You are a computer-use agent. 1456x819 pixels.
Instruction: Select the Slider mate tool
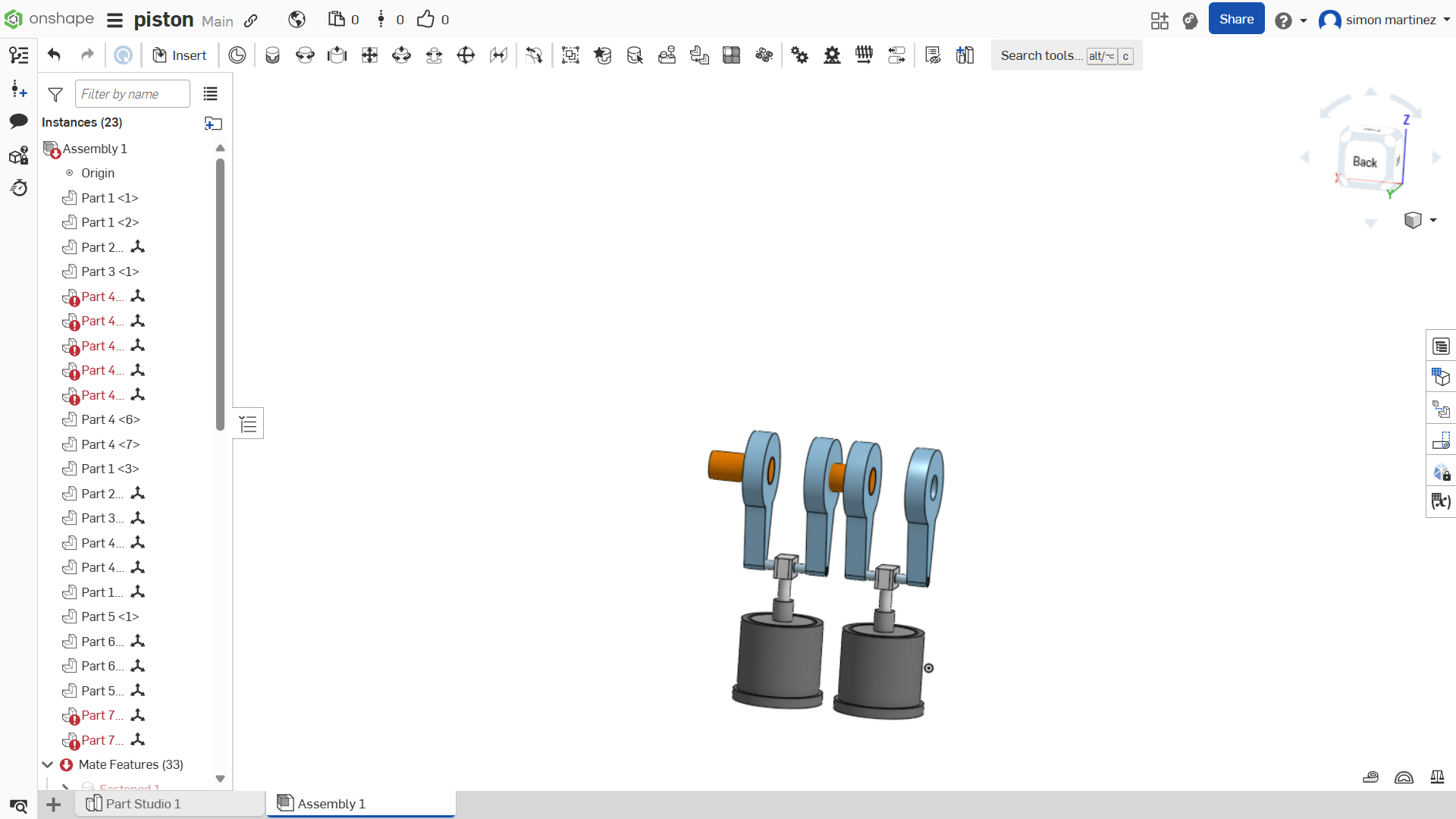(x=337, y=55)
